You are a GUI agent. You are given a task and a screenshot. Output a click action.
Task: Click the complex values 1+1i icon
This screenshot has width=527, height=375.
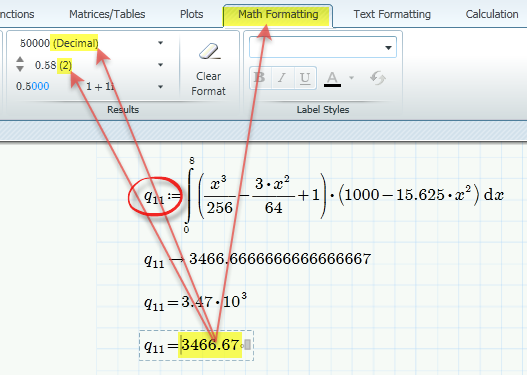(100, 87)
